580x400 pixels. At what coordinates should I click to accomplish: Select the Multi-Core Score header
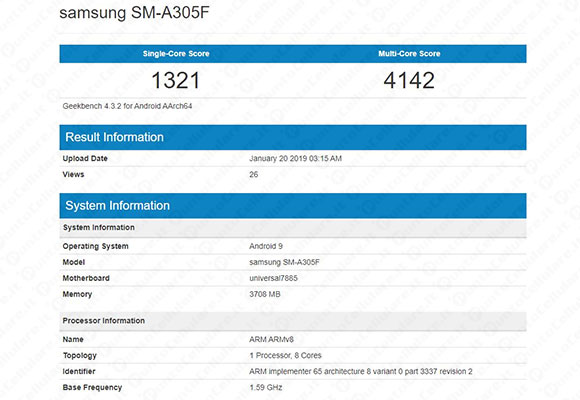(x=409, y=54)
